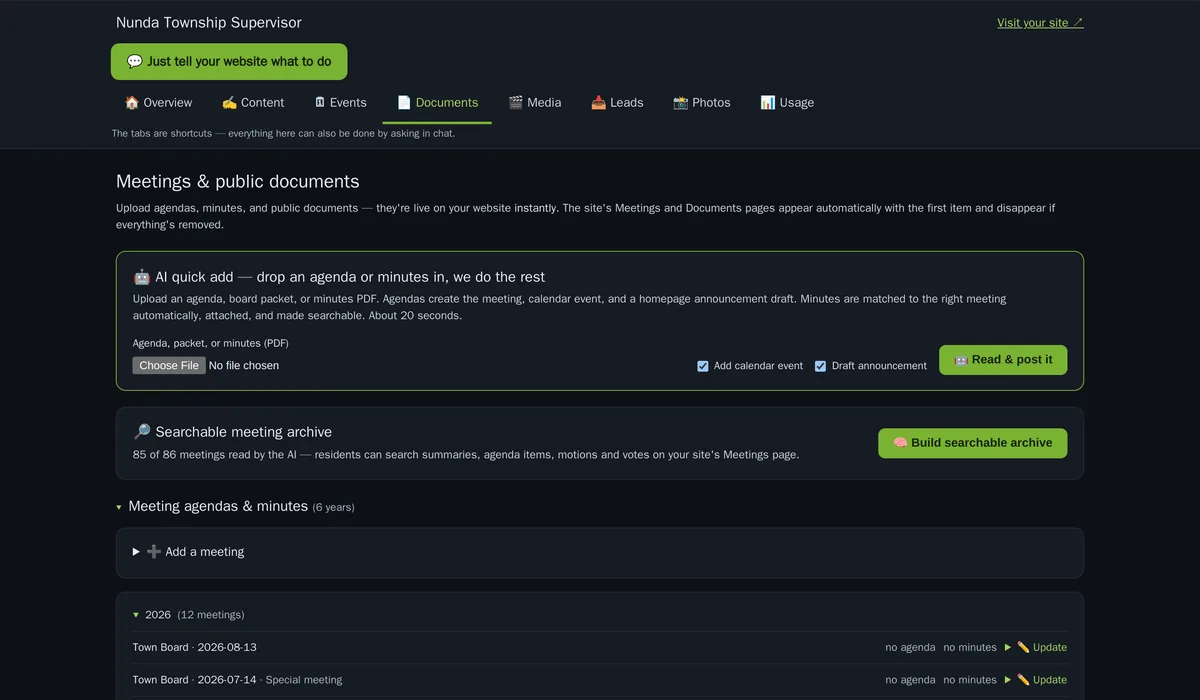Click the 'Town Board · 2026-08-13' row text

tap(195, 648)
